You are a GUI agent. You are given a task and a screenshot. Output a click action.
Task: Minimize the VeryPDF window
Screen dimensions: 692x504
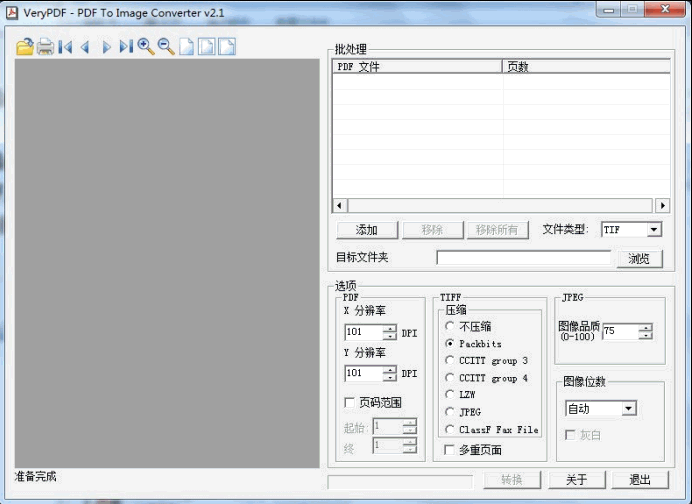[609, 9]
